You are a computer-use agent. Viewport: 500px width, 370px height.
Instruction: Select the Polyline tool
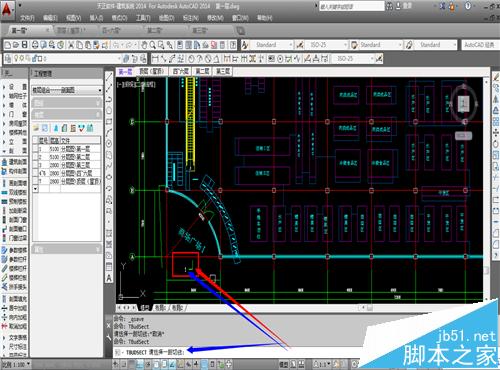[109, 99]
